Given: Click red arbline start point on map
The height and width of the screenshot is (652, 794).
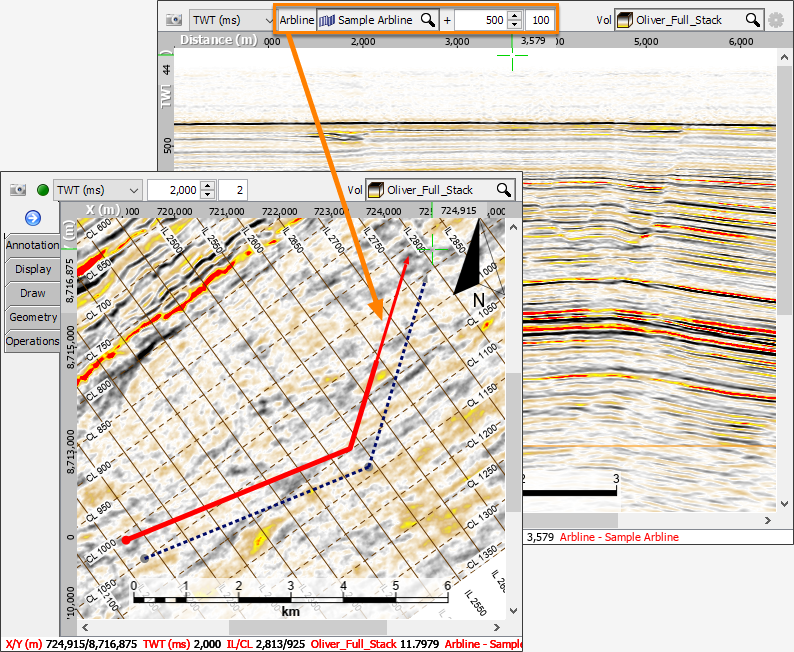Looking at the screenshot, I should click(x=126, y=540).
